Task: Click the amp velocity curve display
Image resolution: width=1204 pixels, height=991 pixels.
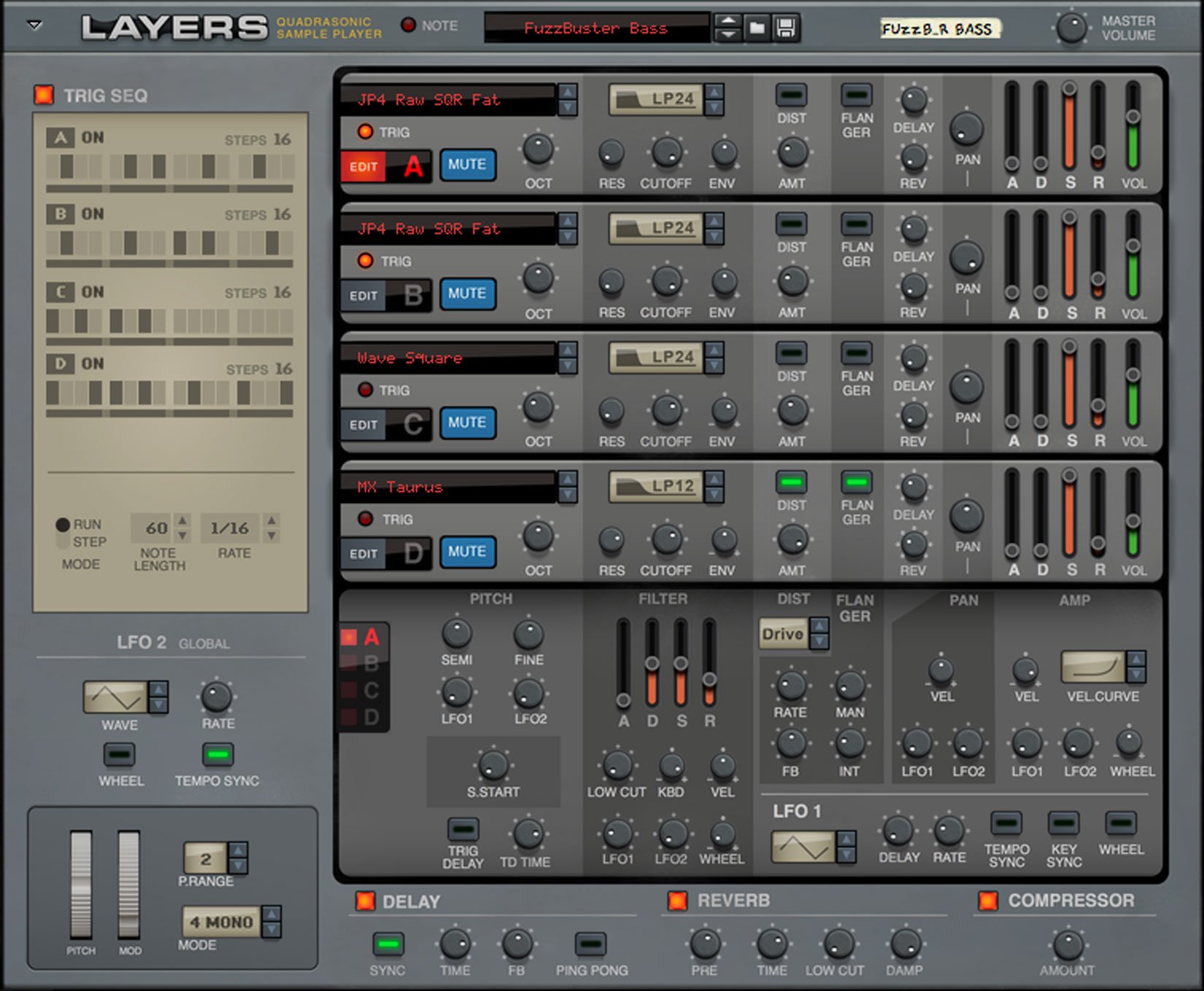Action: pos(1093,667)
